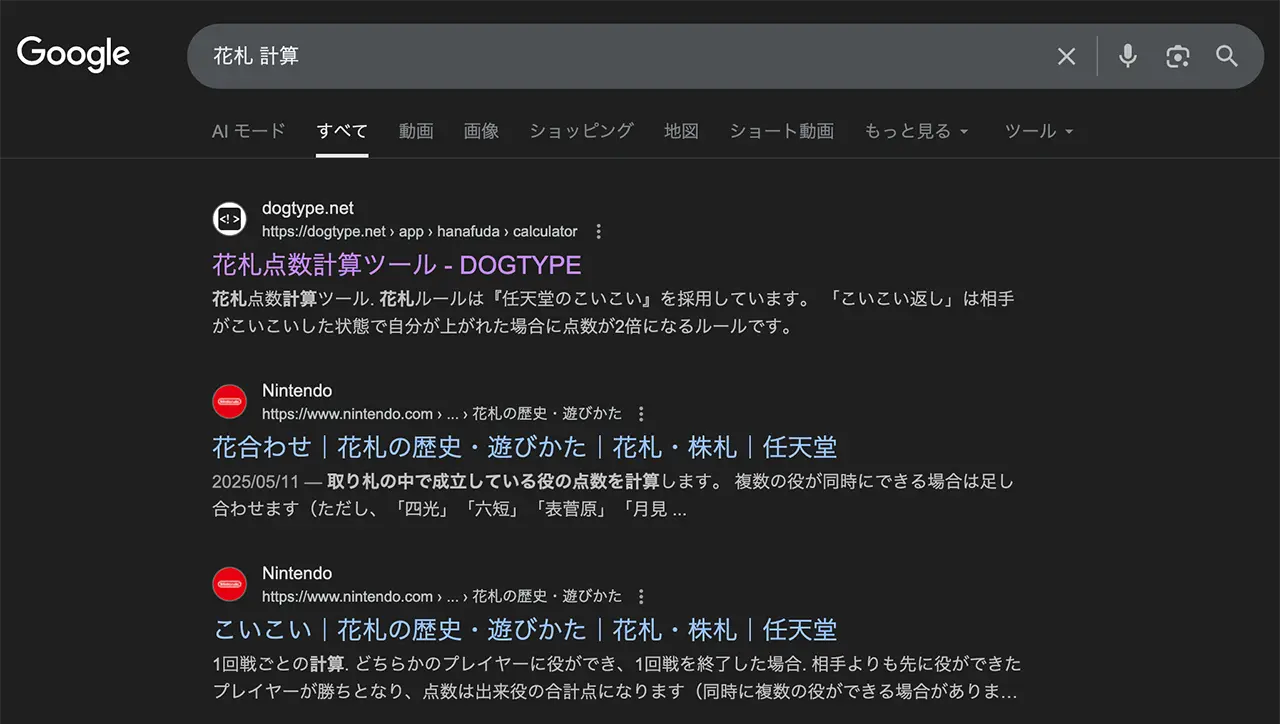Screen dimensions: 1280x724
Task: Open the こいこい｜花札の歴史・遊びかた link
Action: coord(524,630)
